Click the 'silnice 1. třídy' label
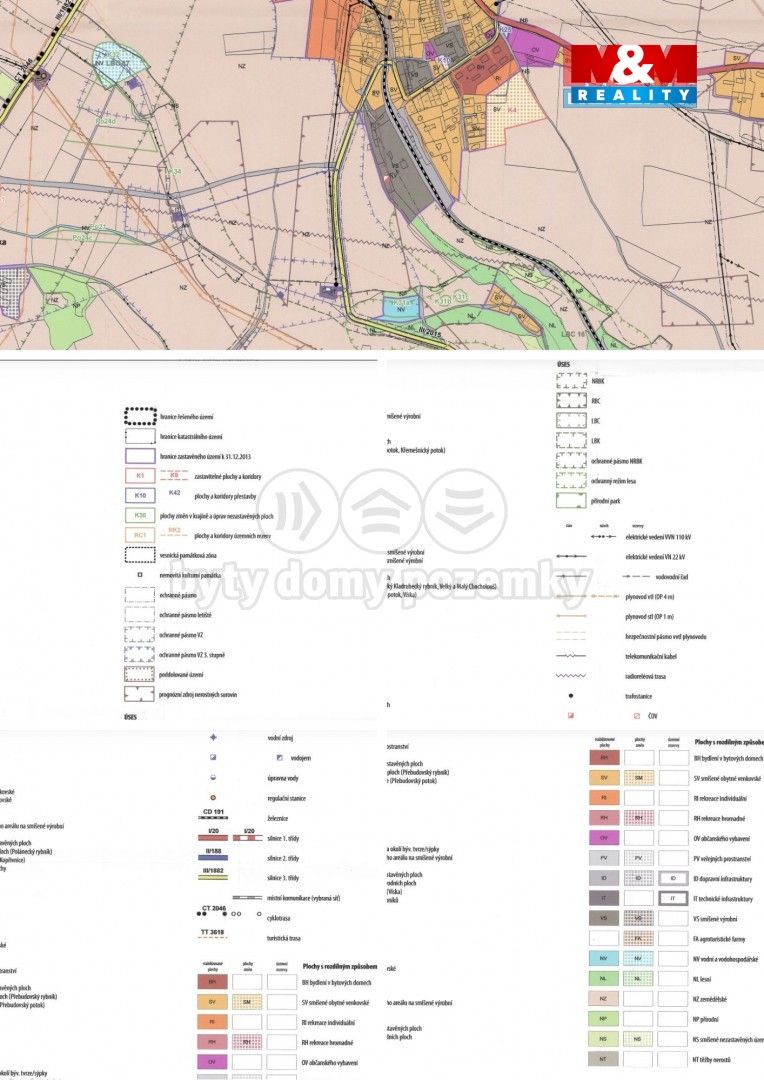Image resolution: width=764 pixels, height=1080 pixels. click(283, 839)
